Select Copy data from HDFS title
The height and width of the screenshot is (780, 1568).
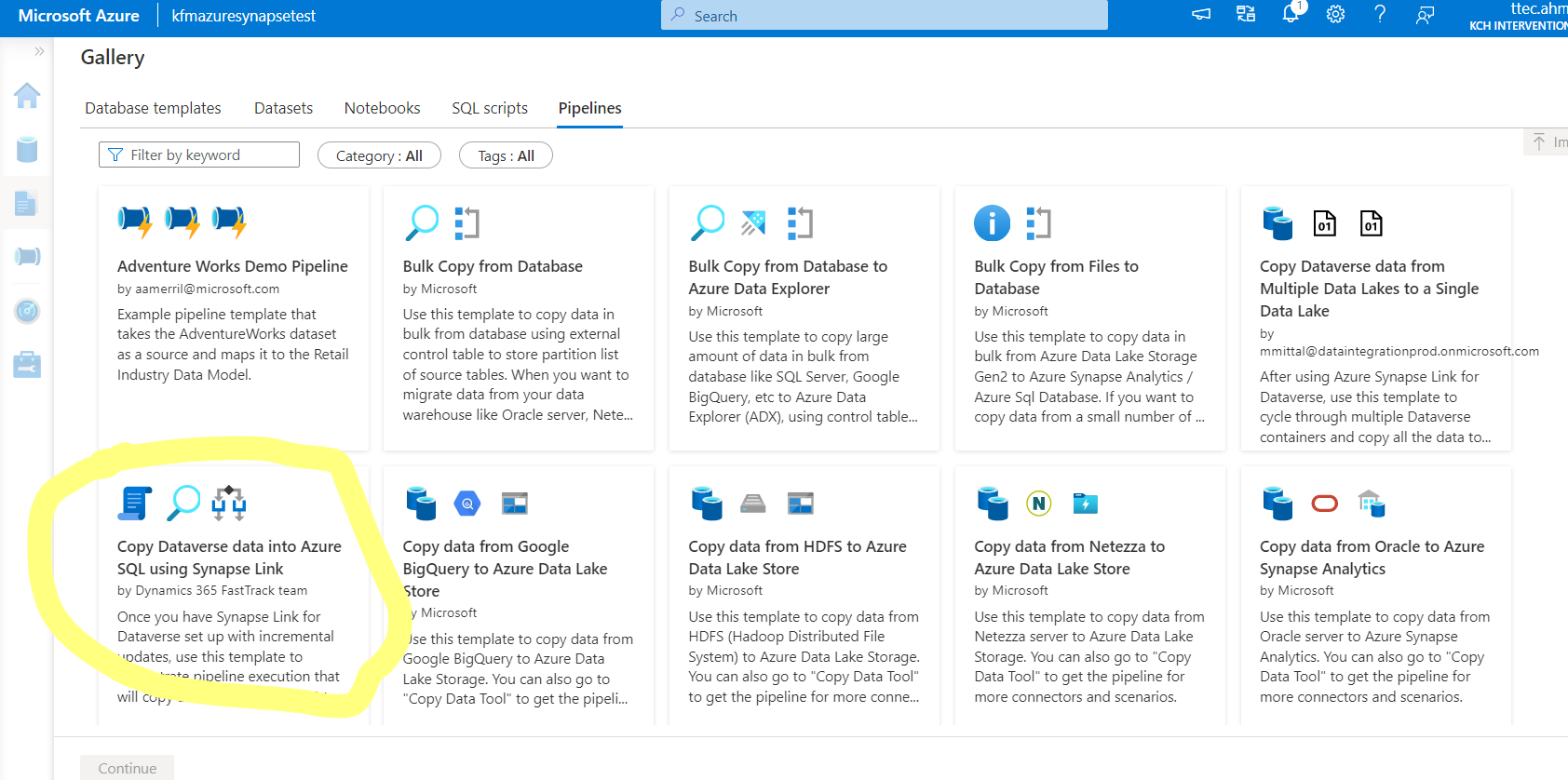tap(797, 558)
